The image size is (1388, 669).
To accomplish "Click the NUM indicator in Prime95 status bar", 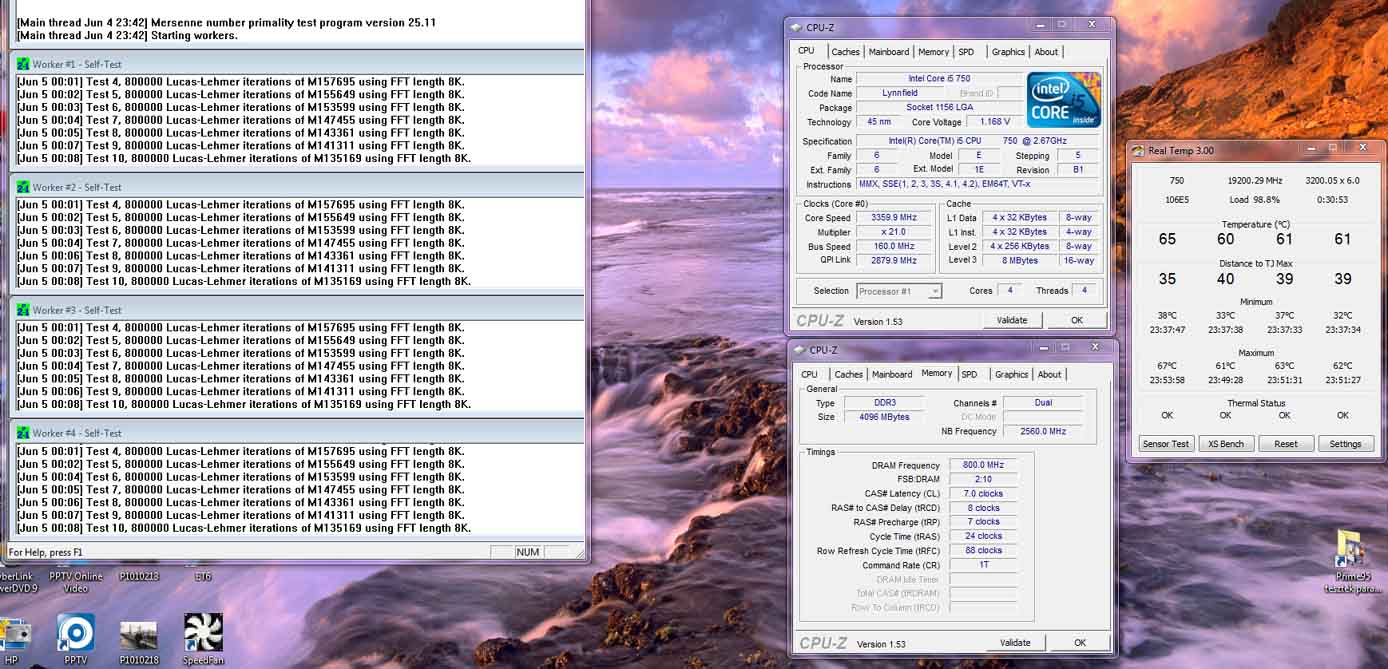I will click(527, 552).
